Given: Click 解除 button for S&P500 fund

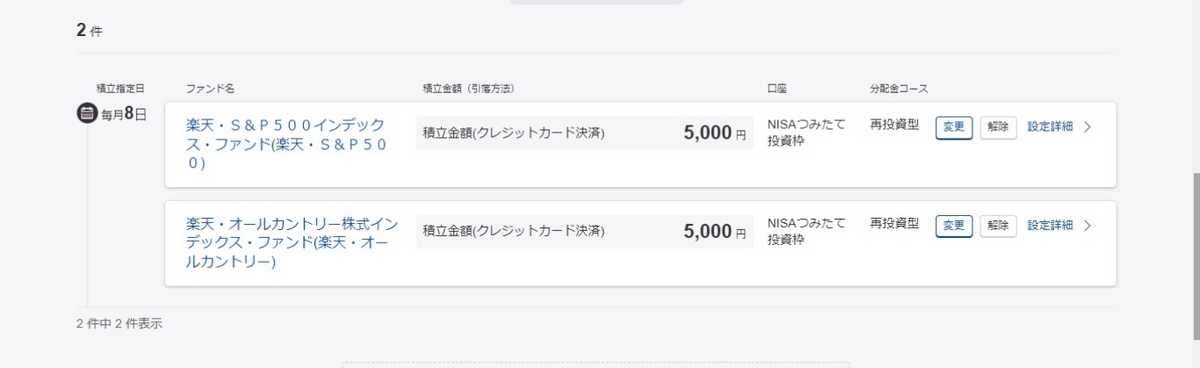Looking at the screenshot, I should pyautogui.click(x=998, y=128).
